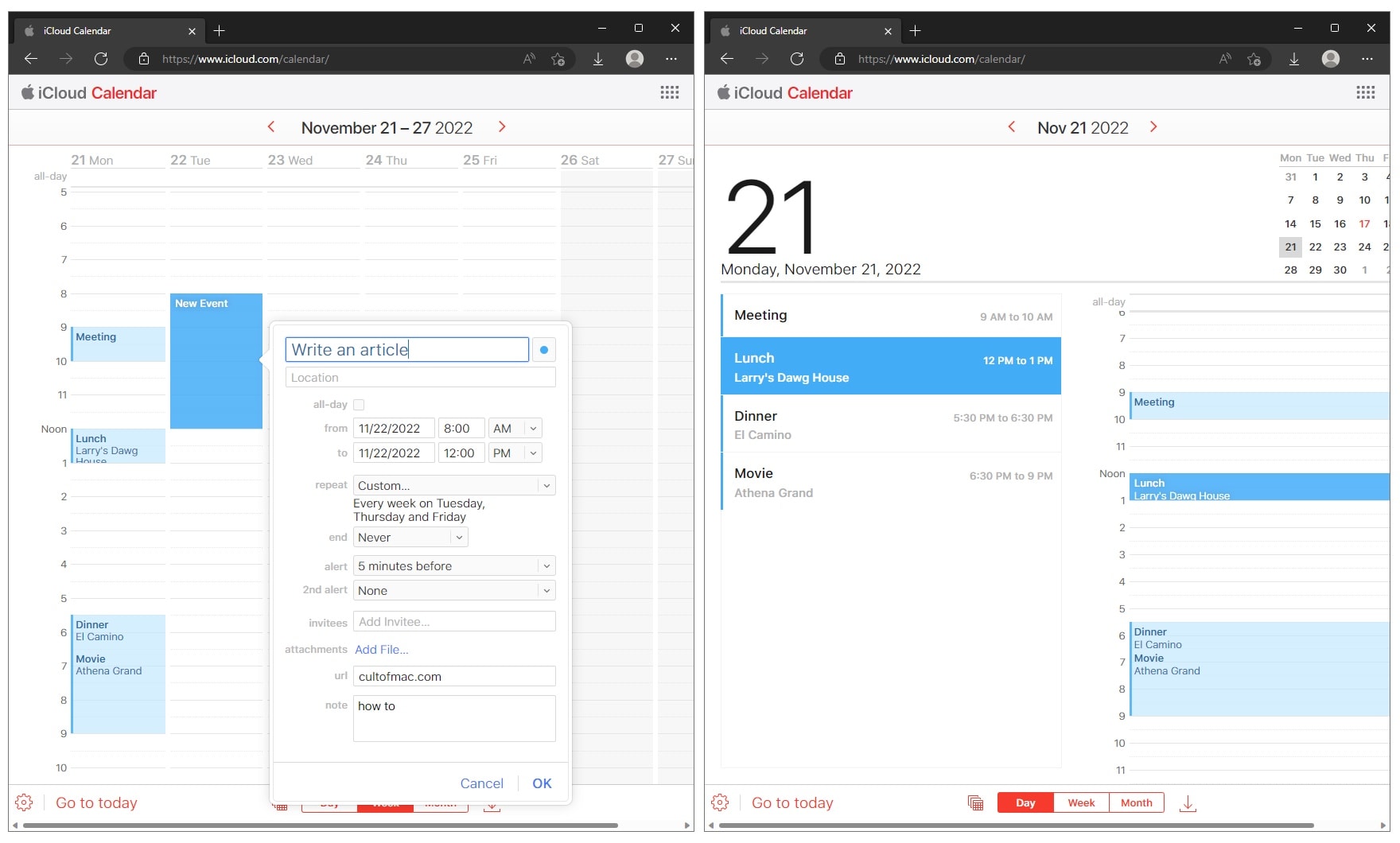Click the Location input field

tap(420, 378)
